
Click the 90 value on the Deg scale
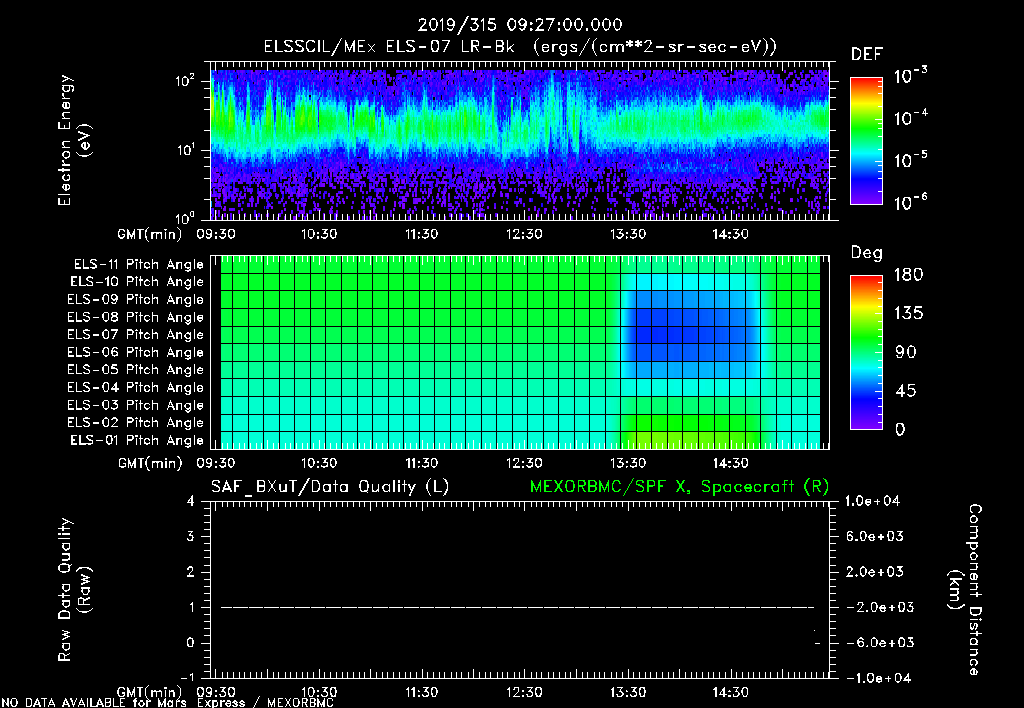click(x=904, y=353)
